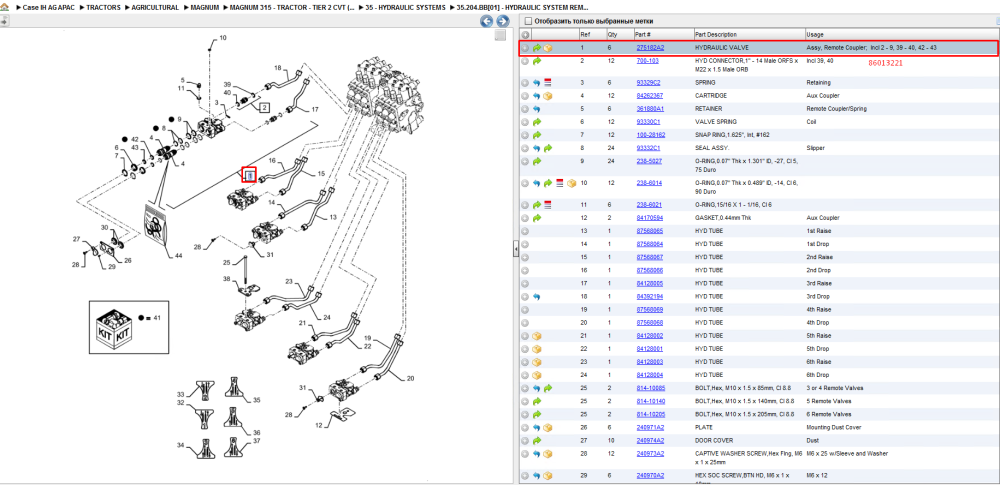Click box icon in 5th Raise HYD TUBE row
Image resolution: width=1000 pixels, height=485 pixels.
537,336
